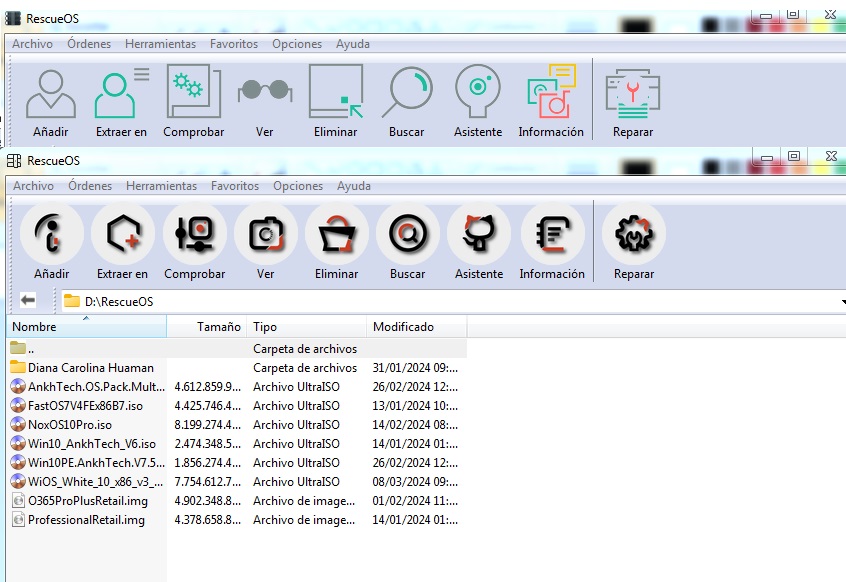Click date cell '08/03/2024 09:...'
The width and height of the screenshot is (846, 582).
415,482
